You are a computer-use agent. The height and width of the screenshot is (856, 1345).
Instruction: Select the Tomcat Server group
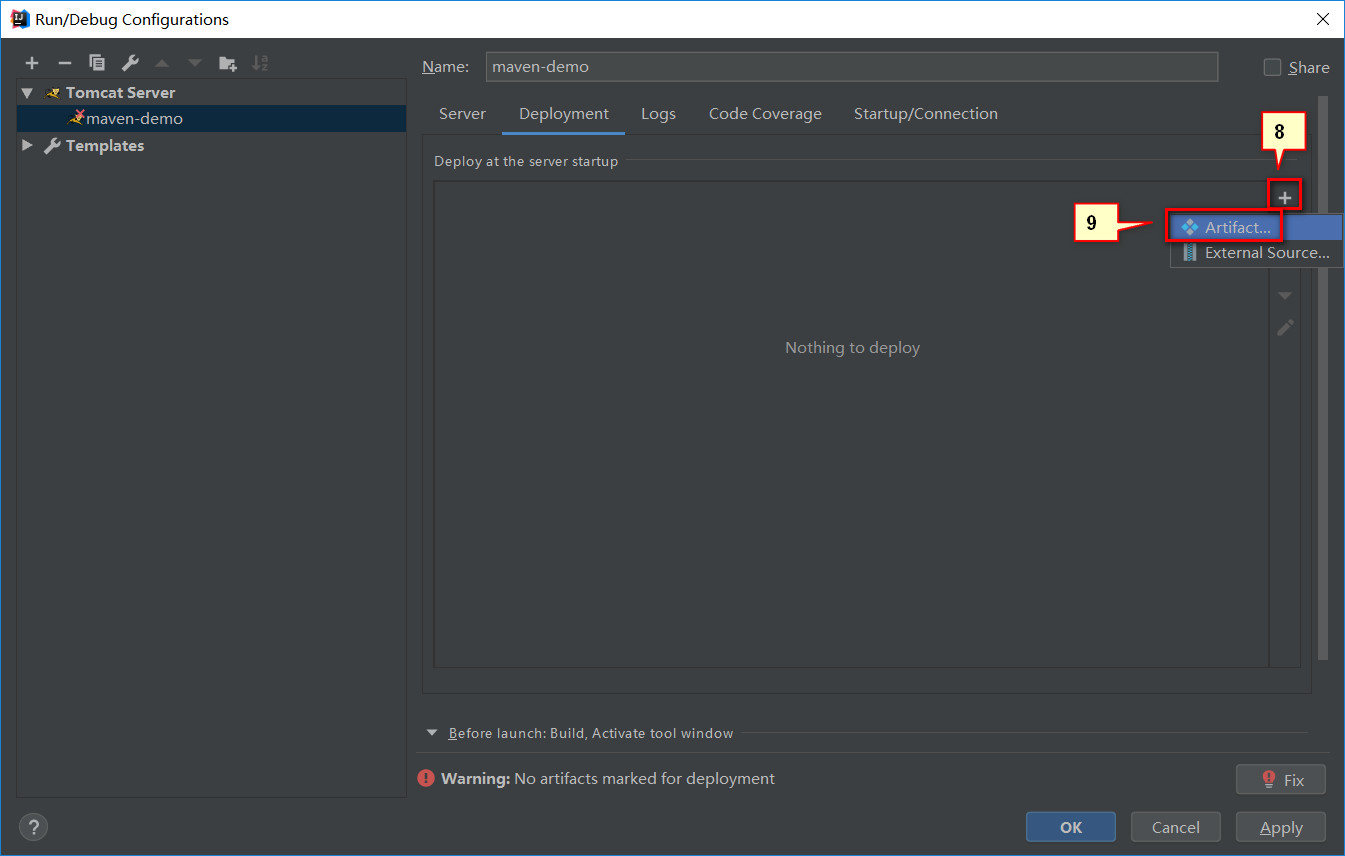point(120,92)
